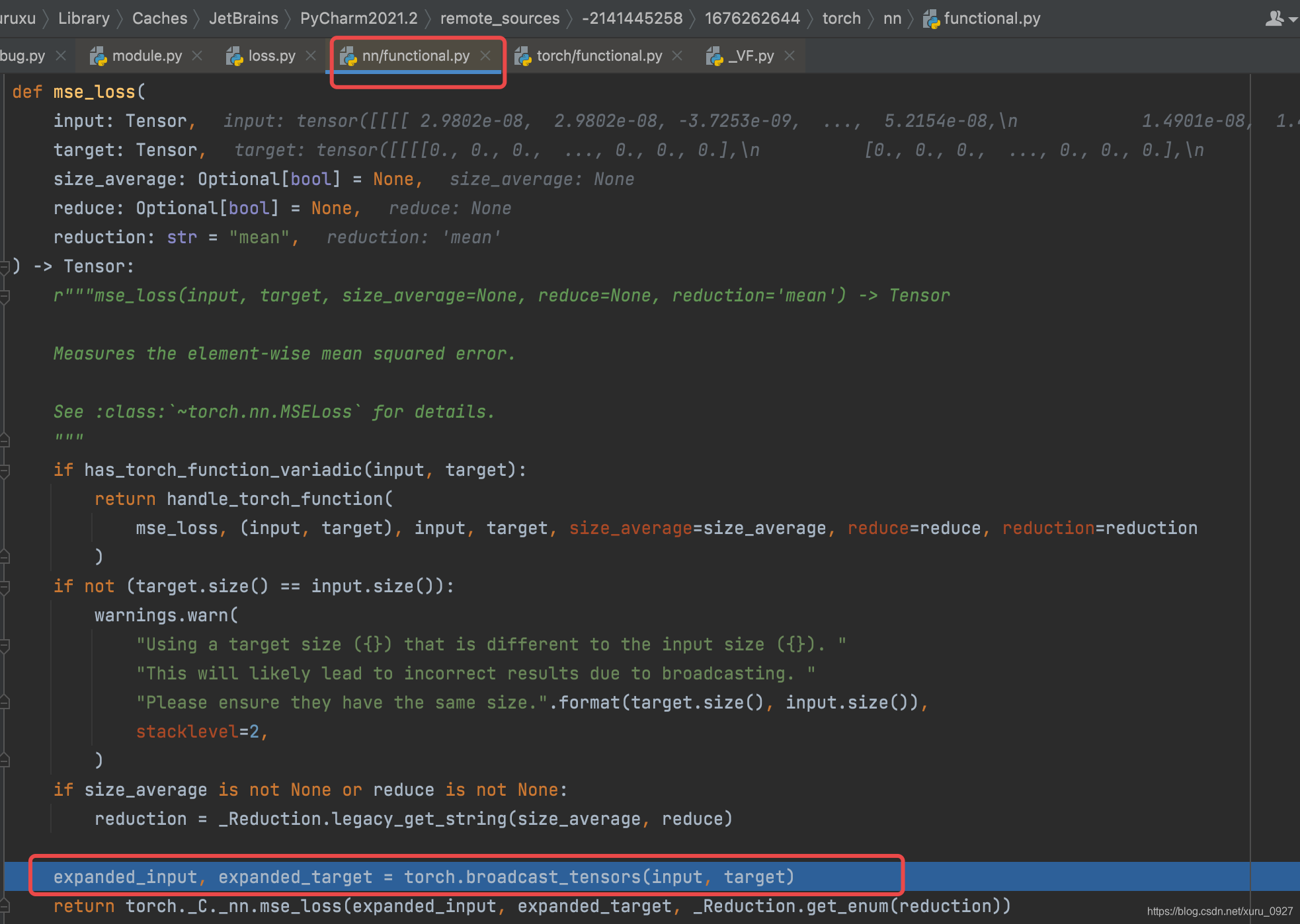Click the inline debug hint reduction: 'mean'
The height and width of the screenshot is (924, 1300).
413,237
